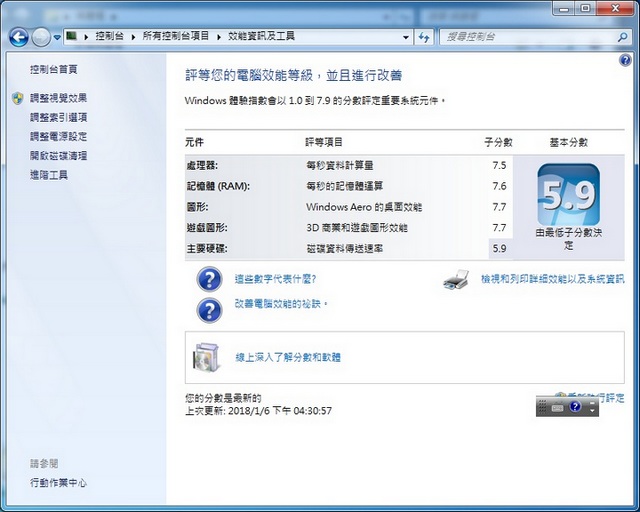Click the 記憶體 (RAM) subscore 7.6
This screenshot has height=512, width=640.
(499, 186)
